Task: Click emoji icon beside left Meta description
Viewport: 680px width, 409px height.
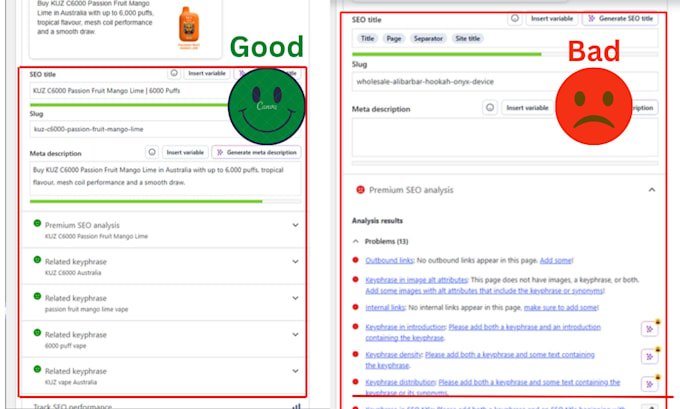Action: (x=152, y=152)
